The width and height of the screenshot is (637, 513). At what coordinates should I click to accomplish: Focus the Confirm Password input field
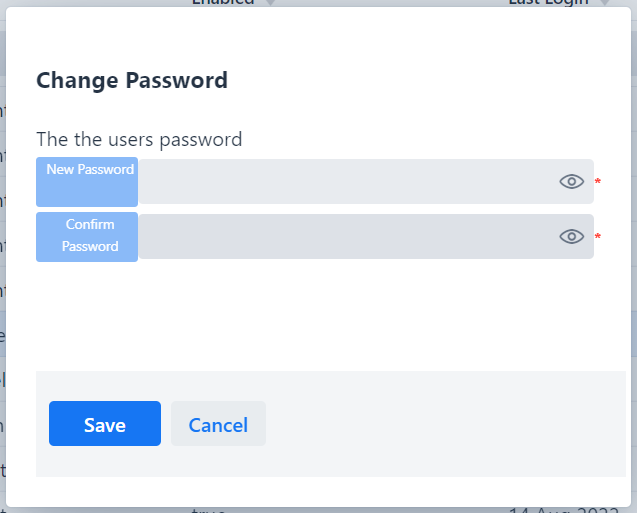[345, 236]
